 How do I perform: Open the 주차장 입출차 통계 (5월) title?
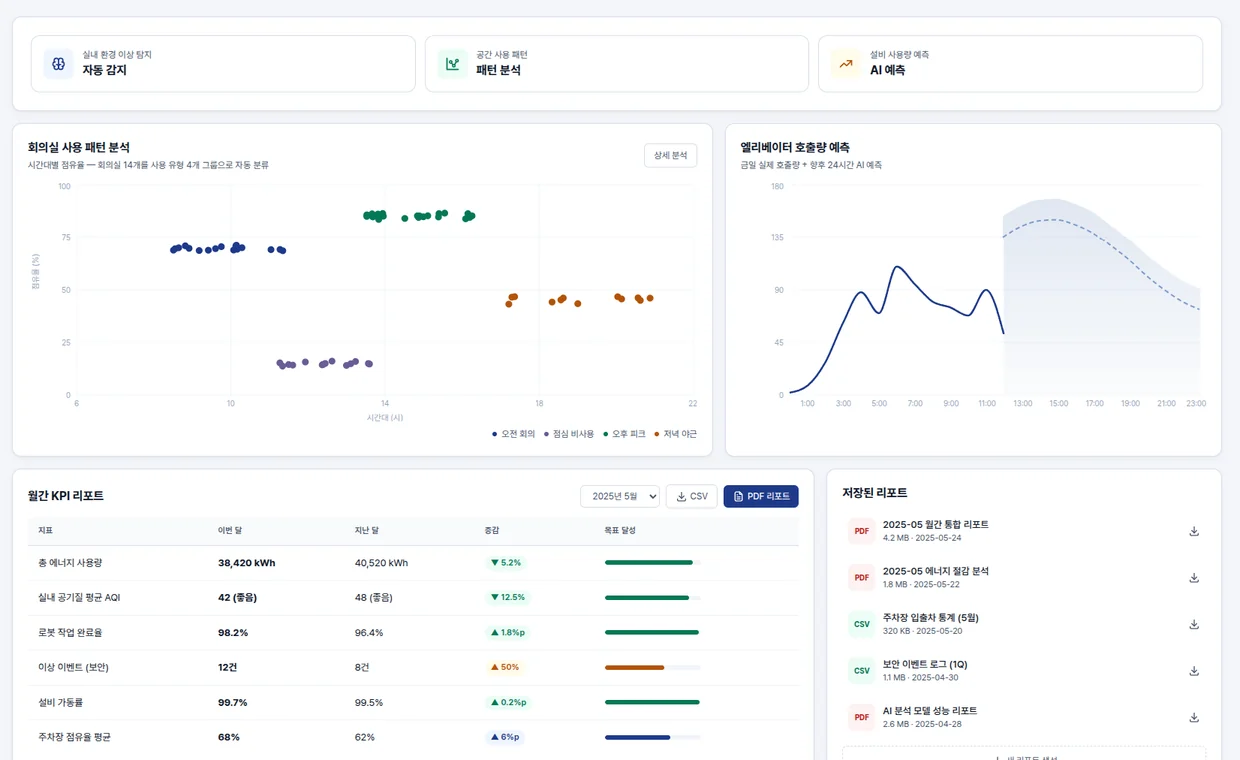pyautogui.click(x=930, y=618)
